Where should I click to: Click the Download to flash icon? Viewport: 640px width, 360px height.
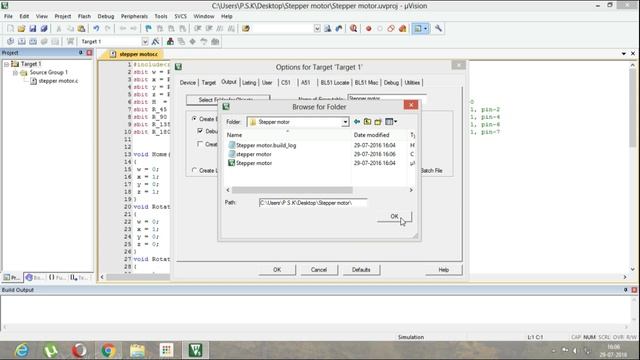coord(71,42)
